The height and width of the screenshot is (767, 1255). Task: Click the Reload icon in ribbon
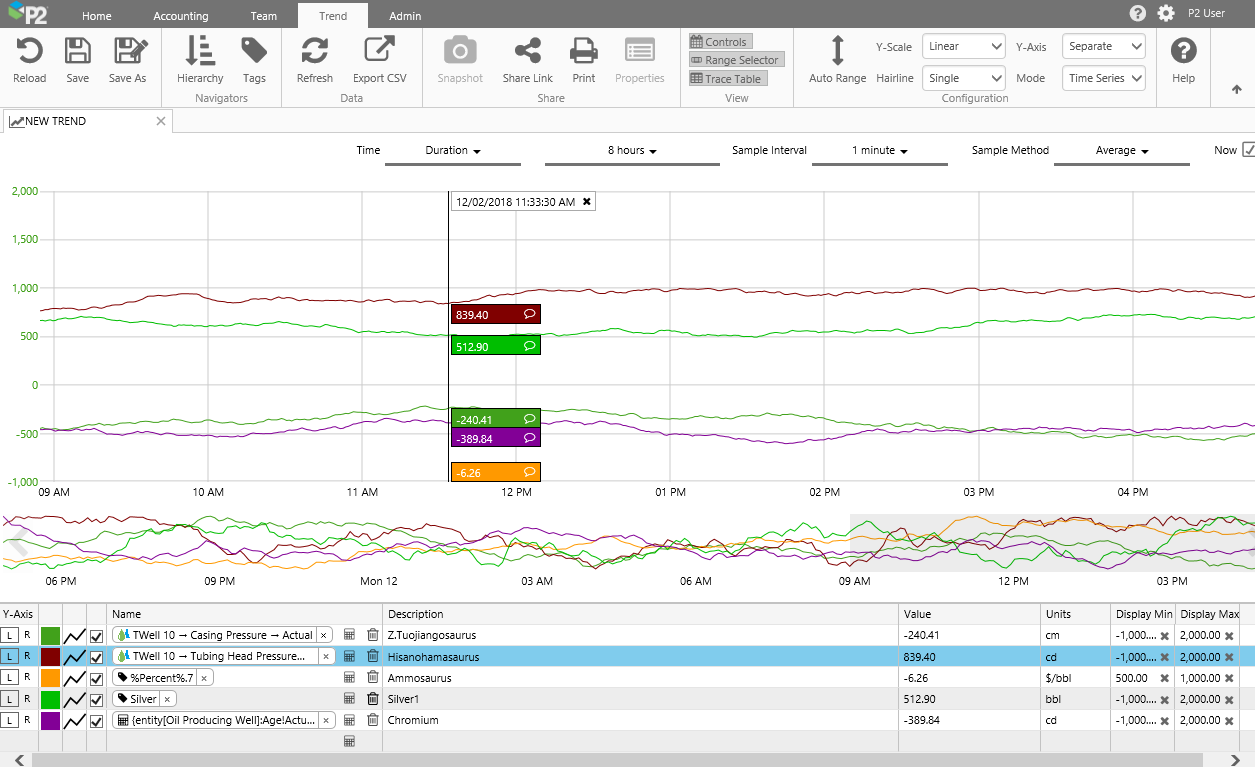[x=29, y=51]
